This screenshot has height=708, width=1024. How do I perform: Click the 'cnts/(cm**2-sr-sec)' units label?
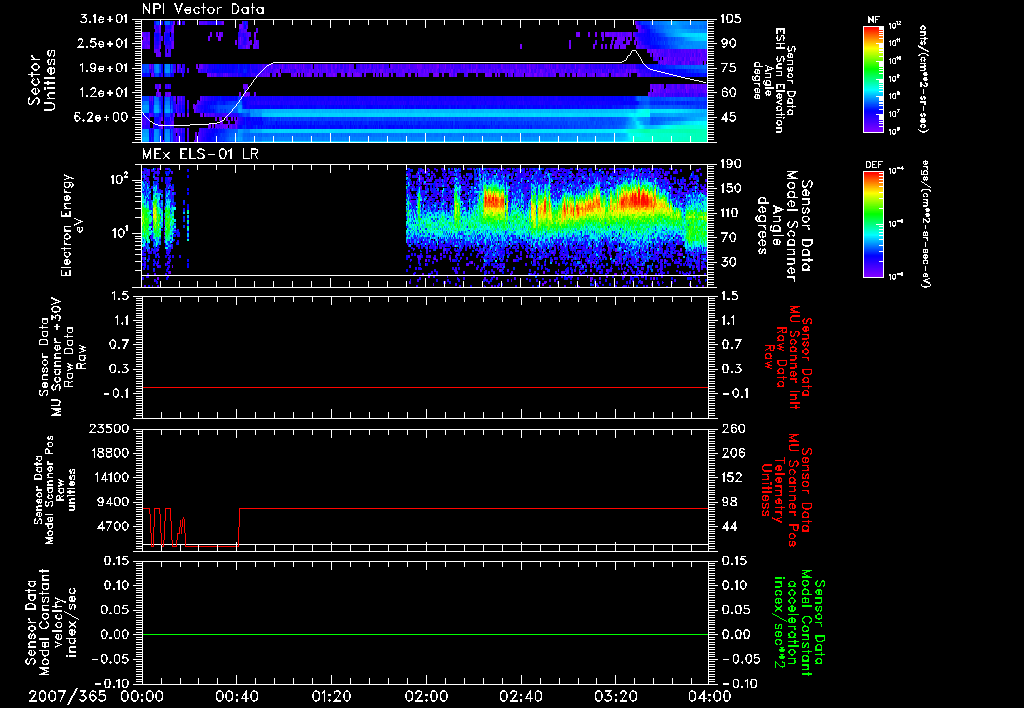923,78
